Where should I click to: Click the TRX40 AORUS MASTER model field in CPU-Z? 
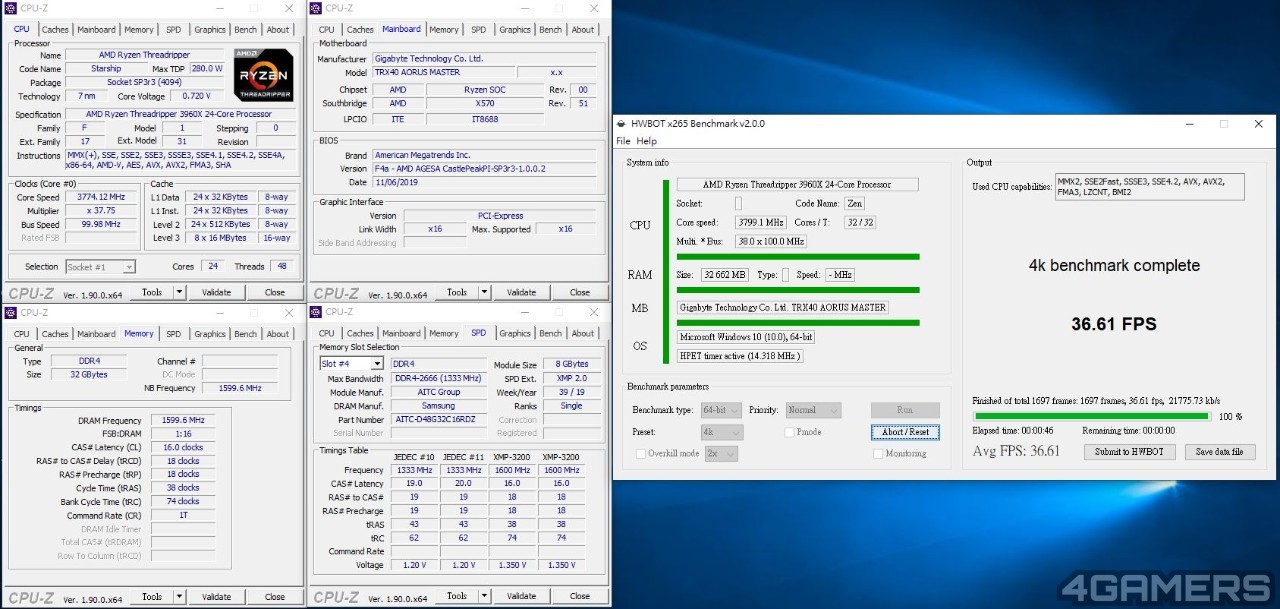click(443, 73)
